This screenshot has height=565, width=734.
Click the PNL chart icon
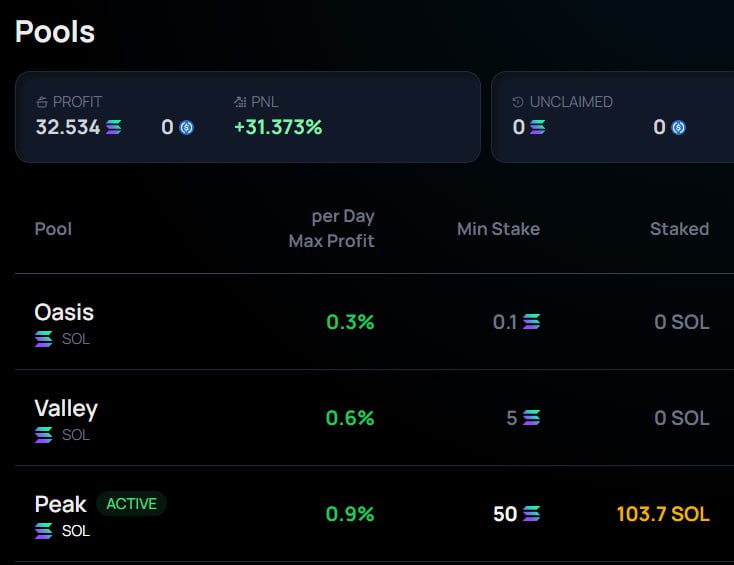pos(240,102)
